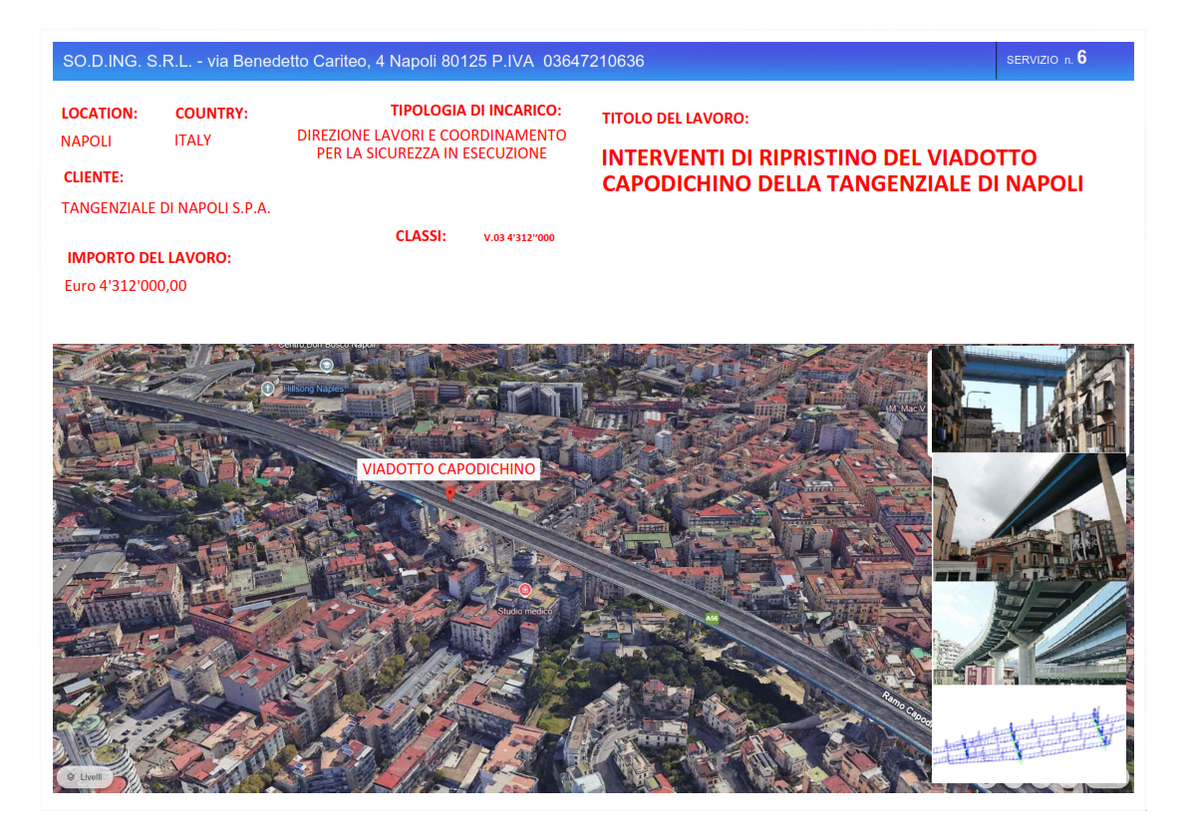This screenshot has height=839, width=1187.
Task: Open the top viaduct pillars photo thumbnail
Action: pos(1029,399)
